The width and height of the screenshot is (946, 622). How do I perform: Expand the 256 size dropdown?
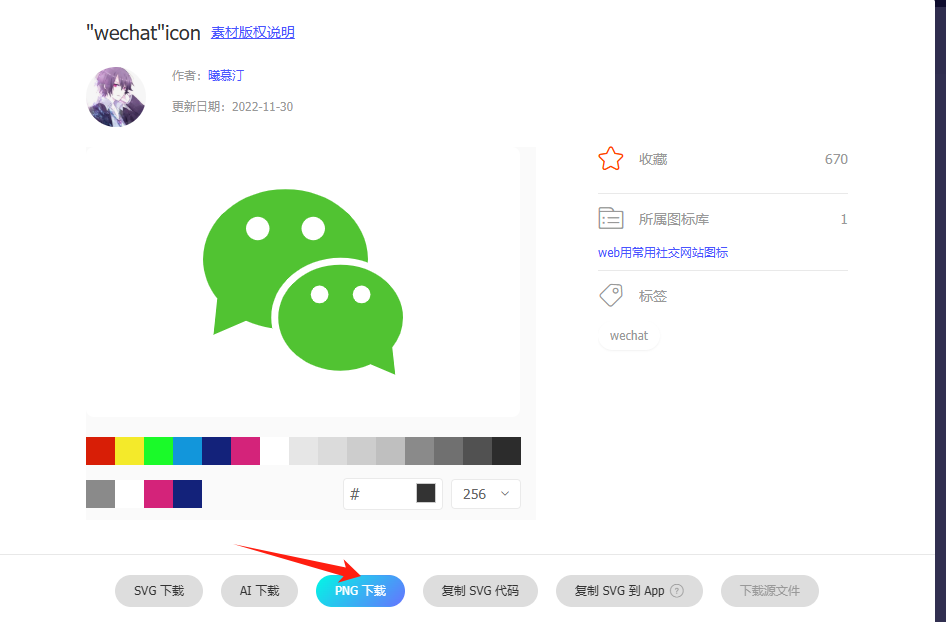point(486,494)
